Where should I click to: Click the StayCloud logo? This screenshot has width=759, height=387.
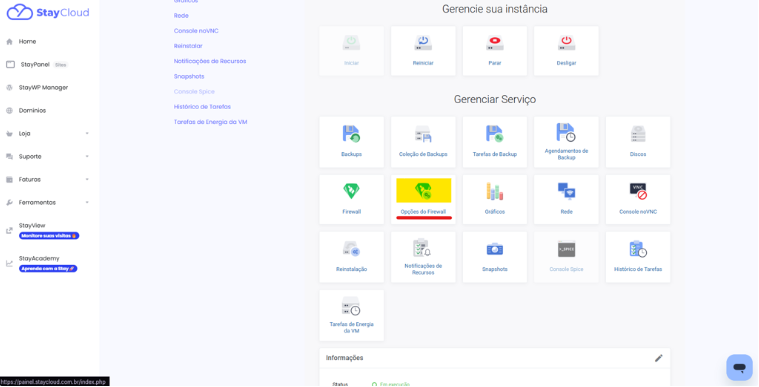tap(48, 12)
